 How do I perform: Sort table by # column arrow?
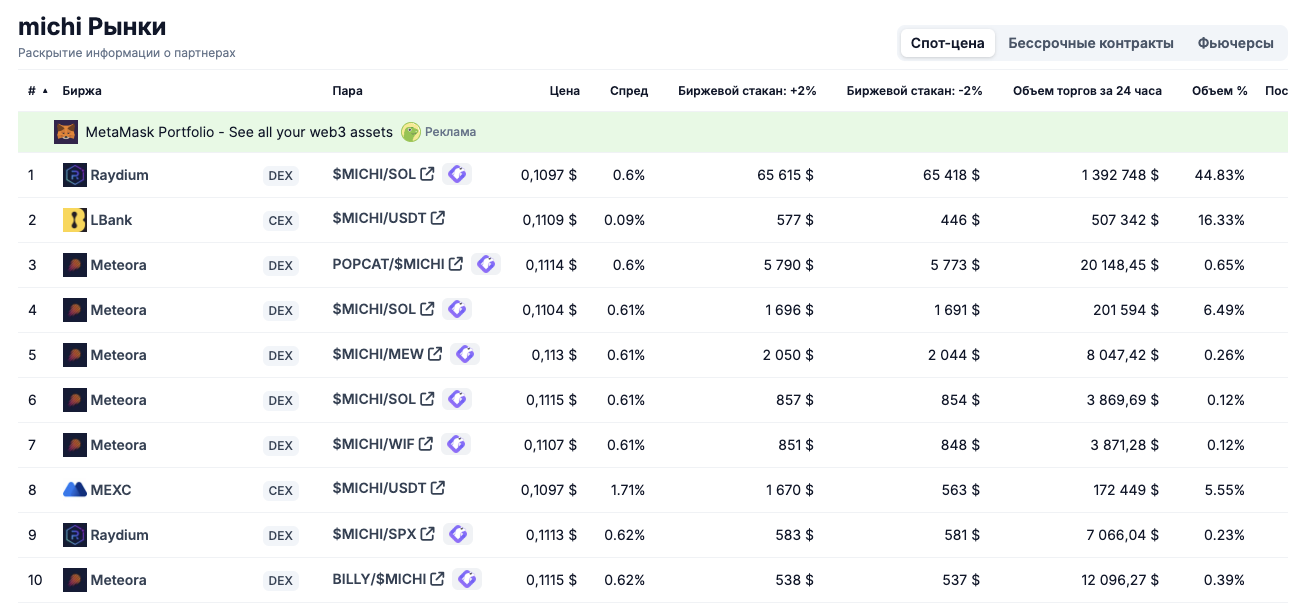coord(45,91)
